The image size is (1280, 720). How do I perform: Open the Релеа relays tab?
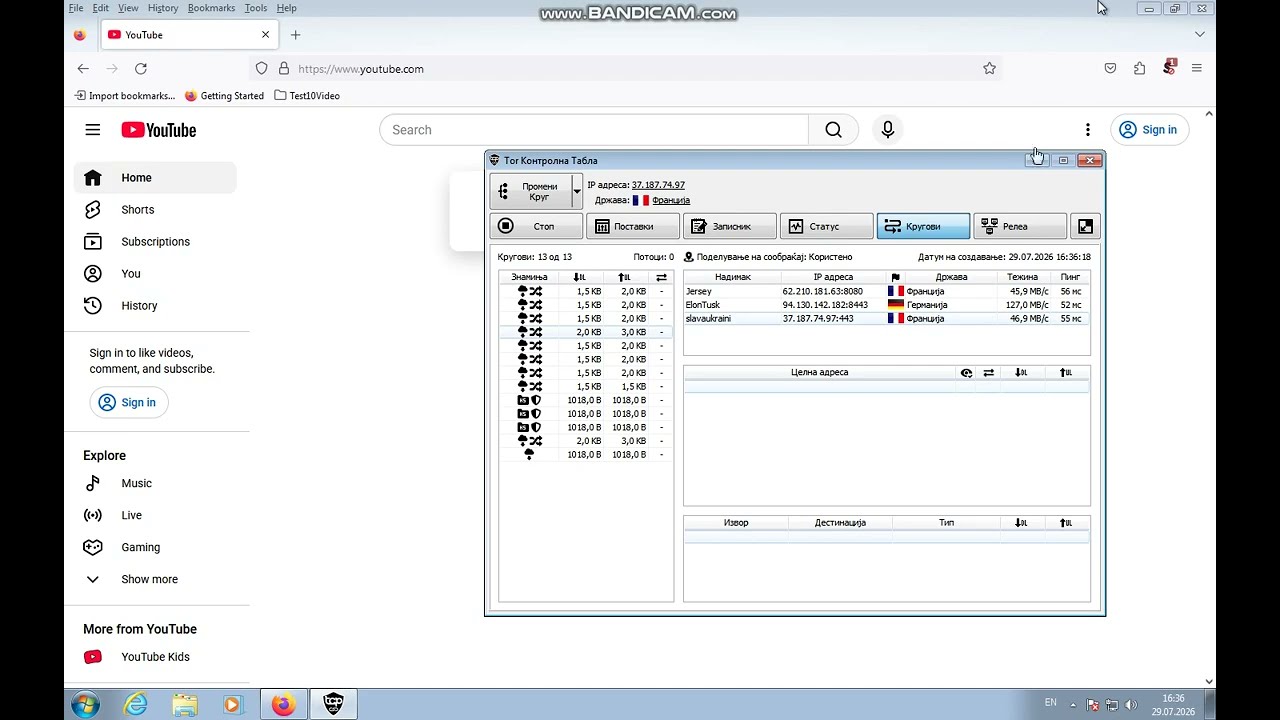point(1020,226)
